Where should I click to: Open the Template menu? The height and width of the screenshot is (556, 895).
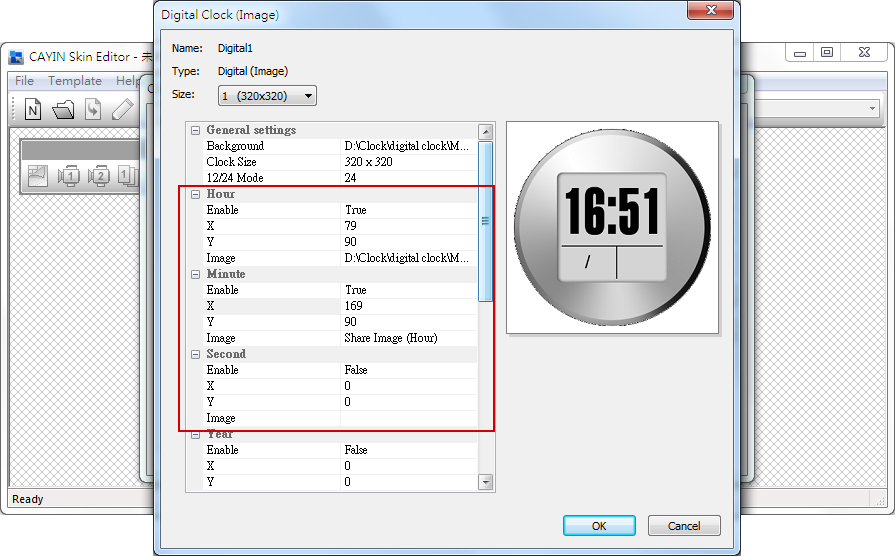[75, 80]
